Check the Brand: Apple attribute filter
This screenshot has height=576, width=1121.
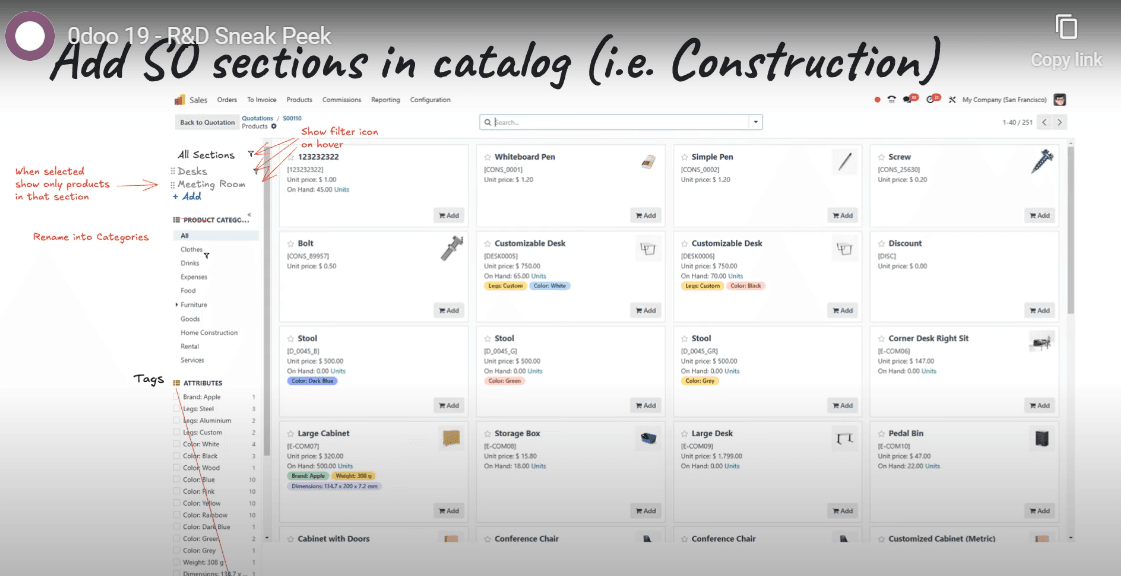pos(178,397)
